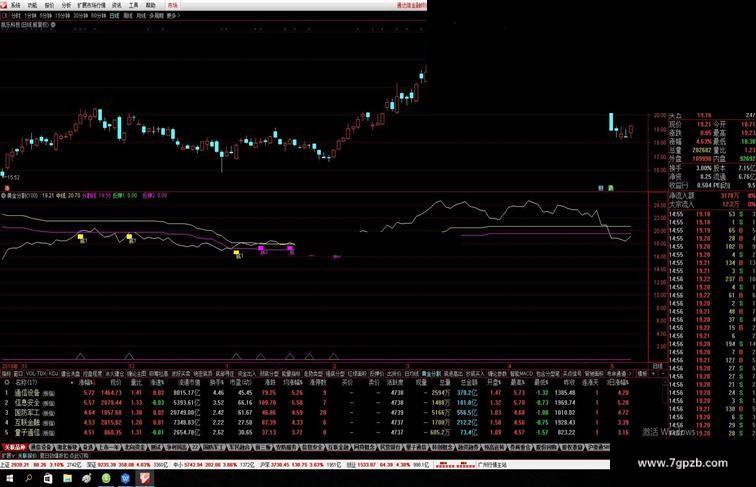Viewport: 756px width, 487px height.
Task: Click the minus button on indicator bar
Action: click(662, 373)
